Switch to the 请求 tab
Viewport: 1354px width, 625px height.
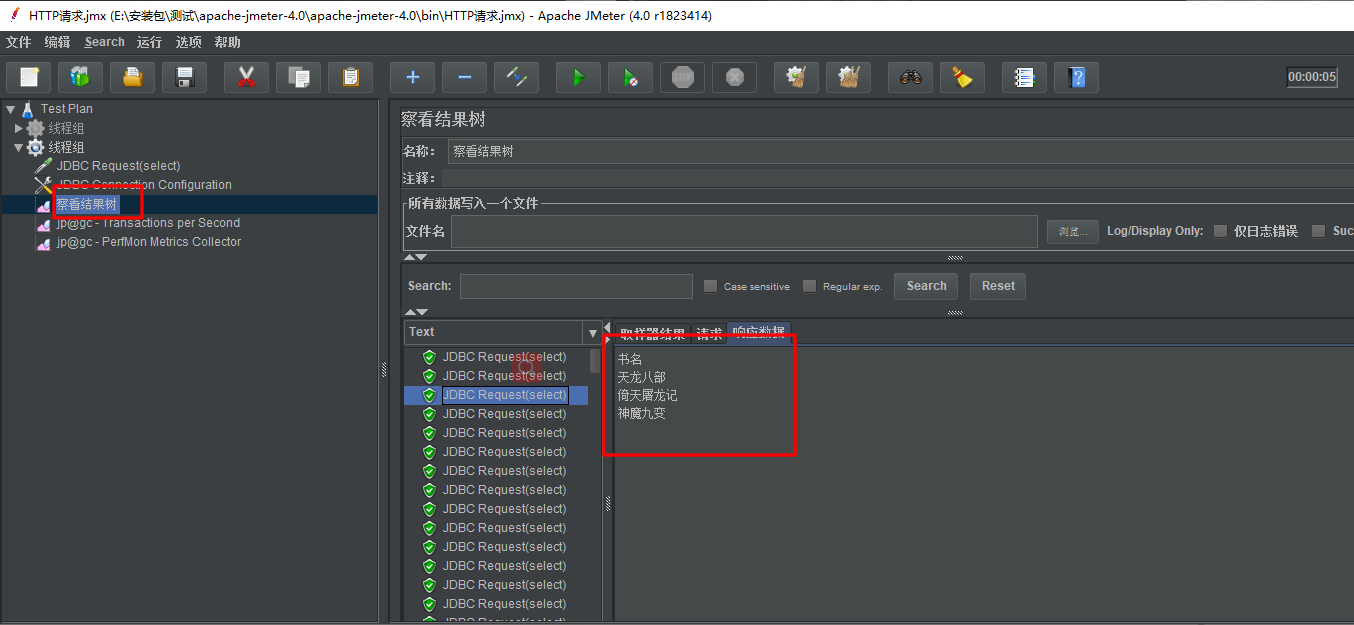coord(709,334)
